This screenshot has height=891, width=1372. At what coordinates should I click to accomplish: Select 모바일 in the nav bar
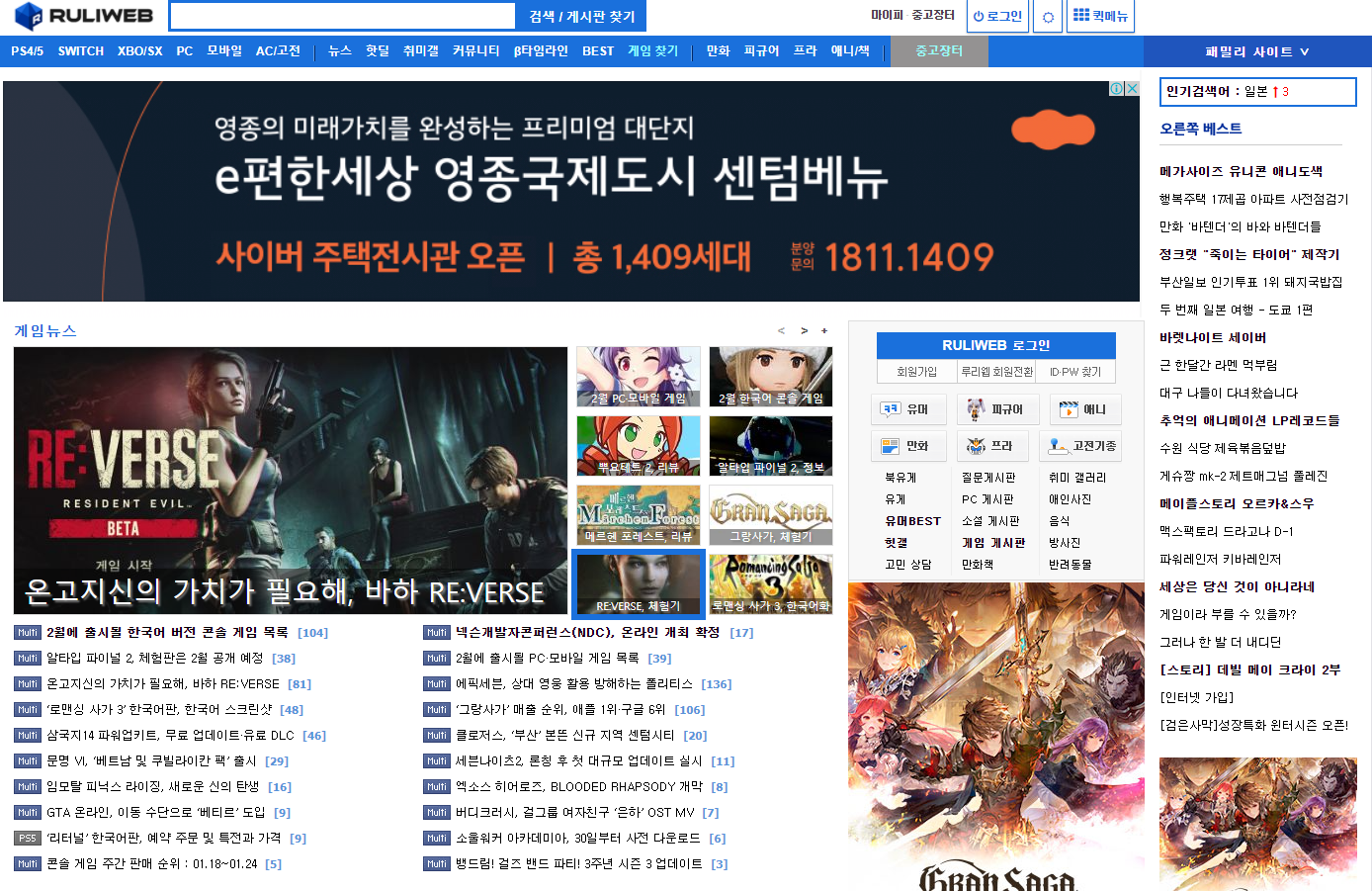[224, 51]
